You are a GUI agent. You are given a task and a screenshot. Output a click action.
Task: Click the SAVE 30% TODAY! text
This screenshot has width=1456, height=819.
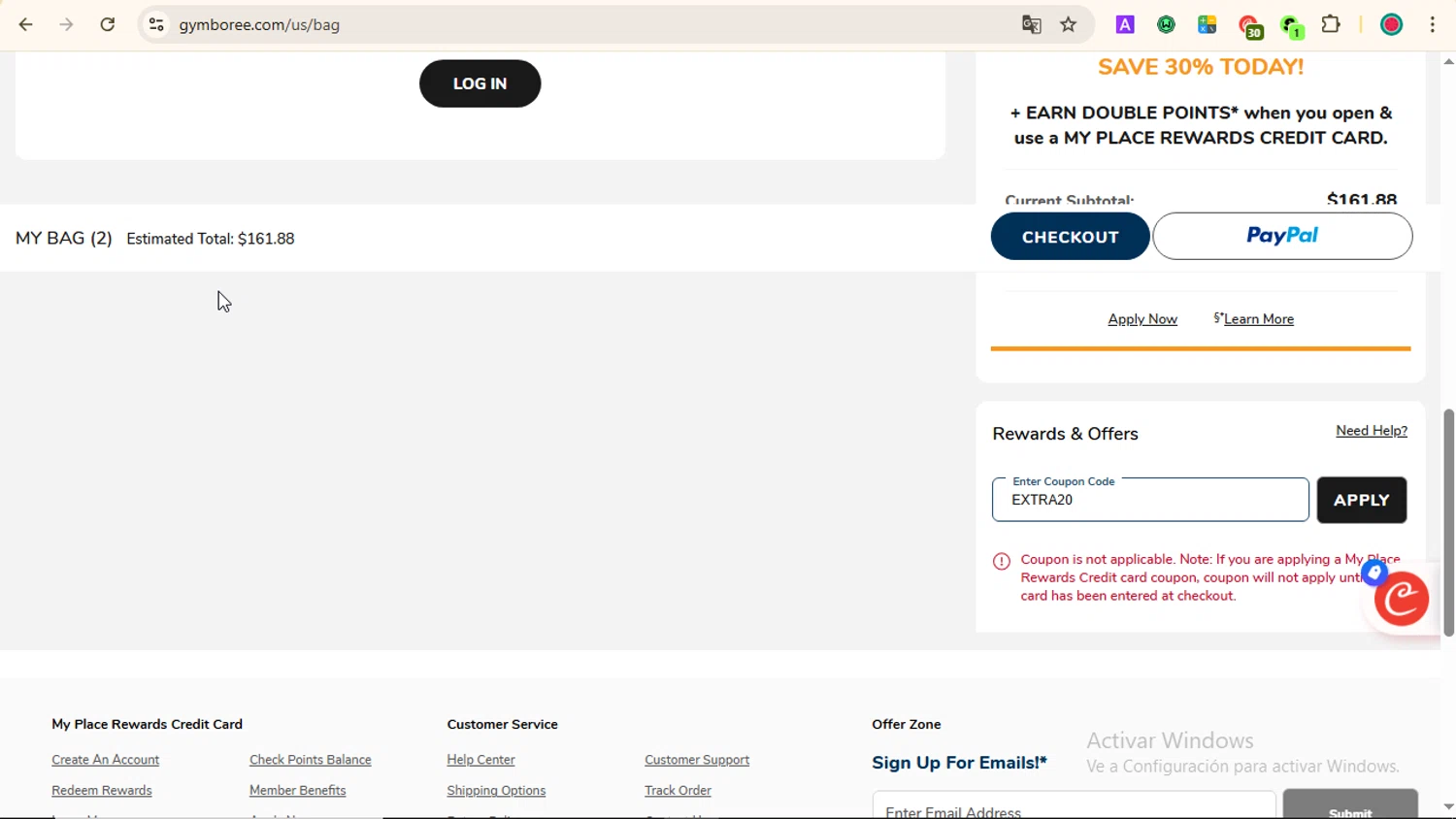click(1201, 67)
